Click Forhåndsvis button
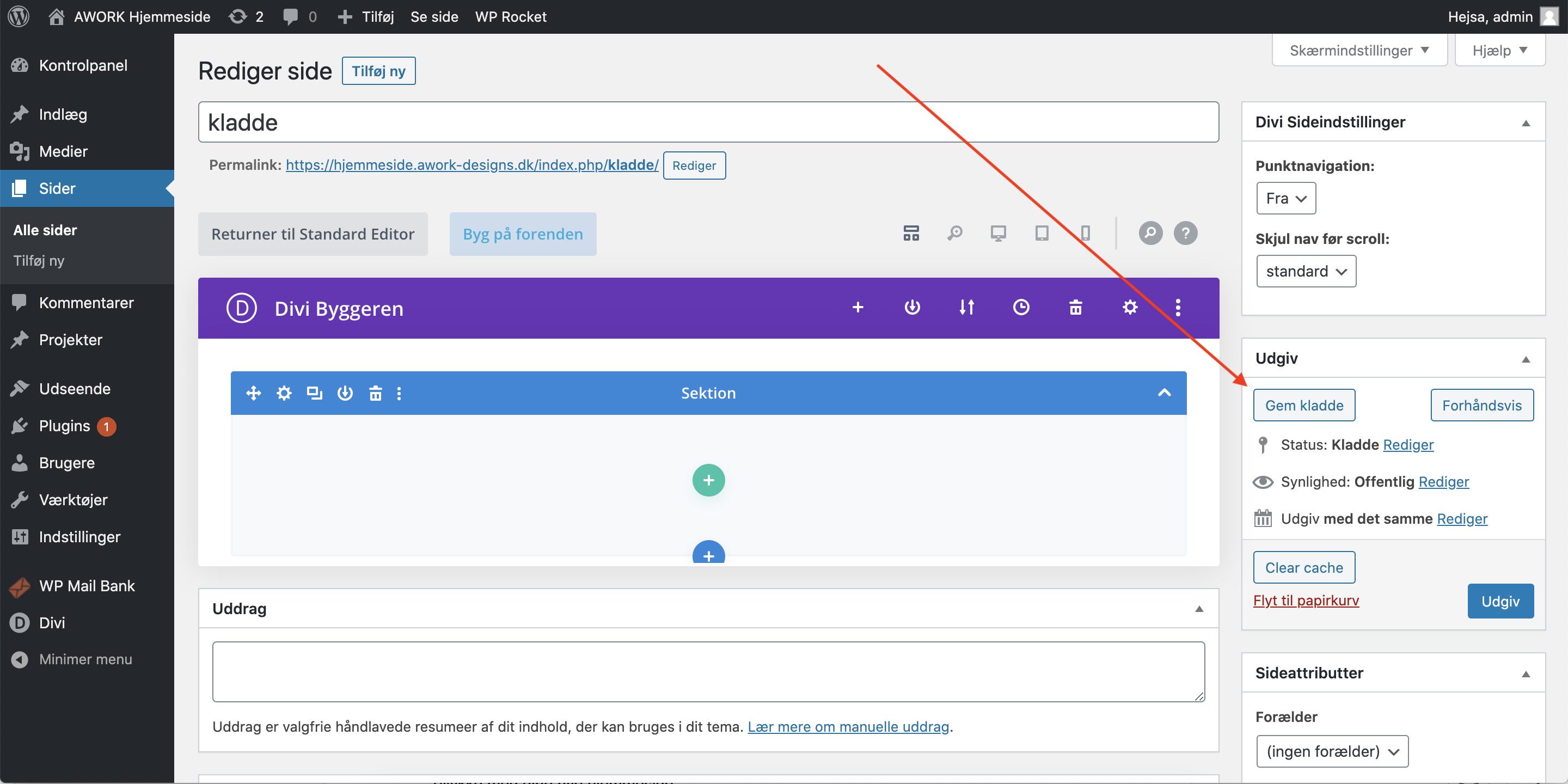The height and width of the screenshot is (784, 1568). (1481, 406)
